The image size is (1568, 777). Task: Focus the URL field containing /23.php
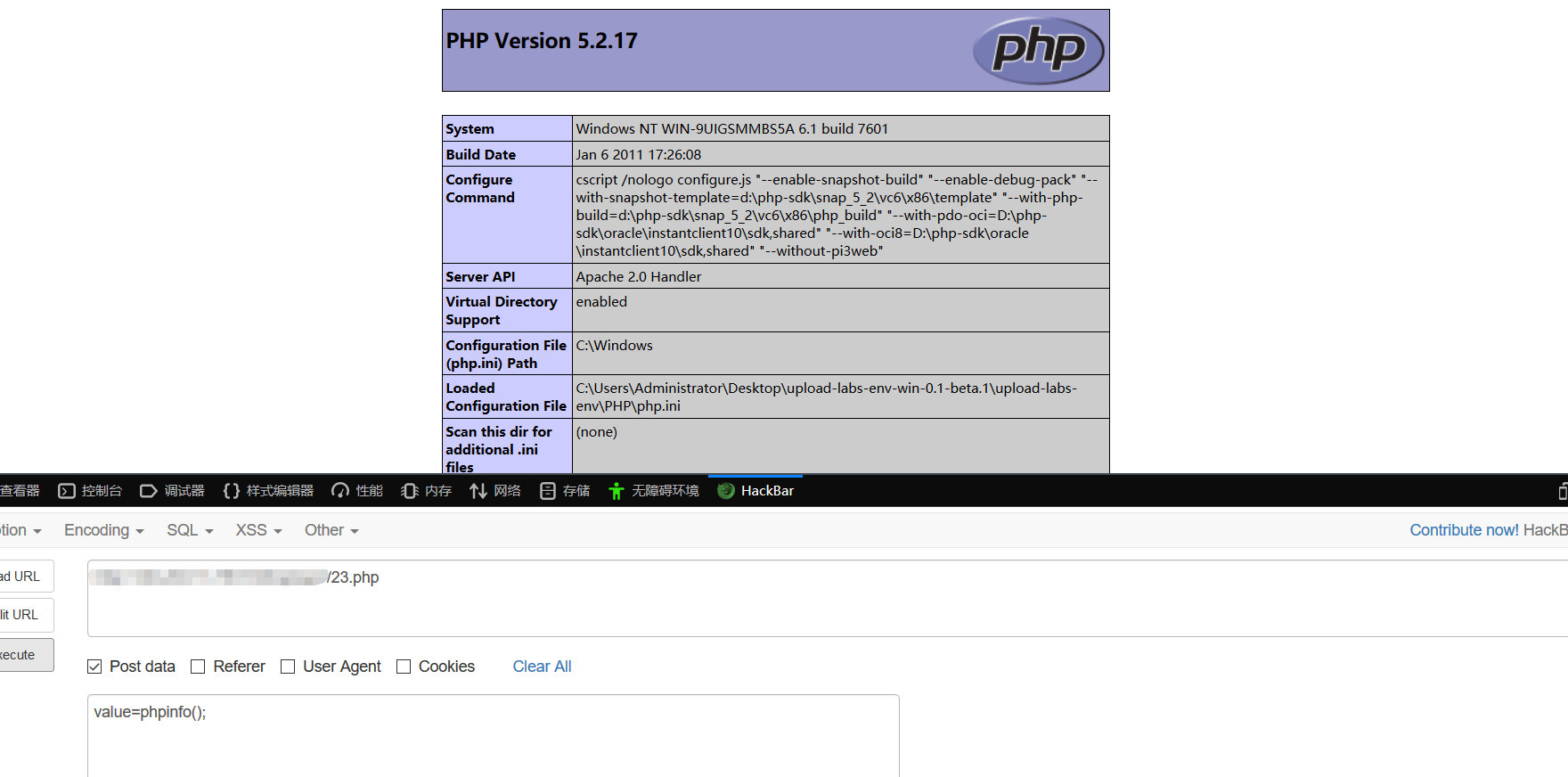pyautogui.click(x=828, y=598)
